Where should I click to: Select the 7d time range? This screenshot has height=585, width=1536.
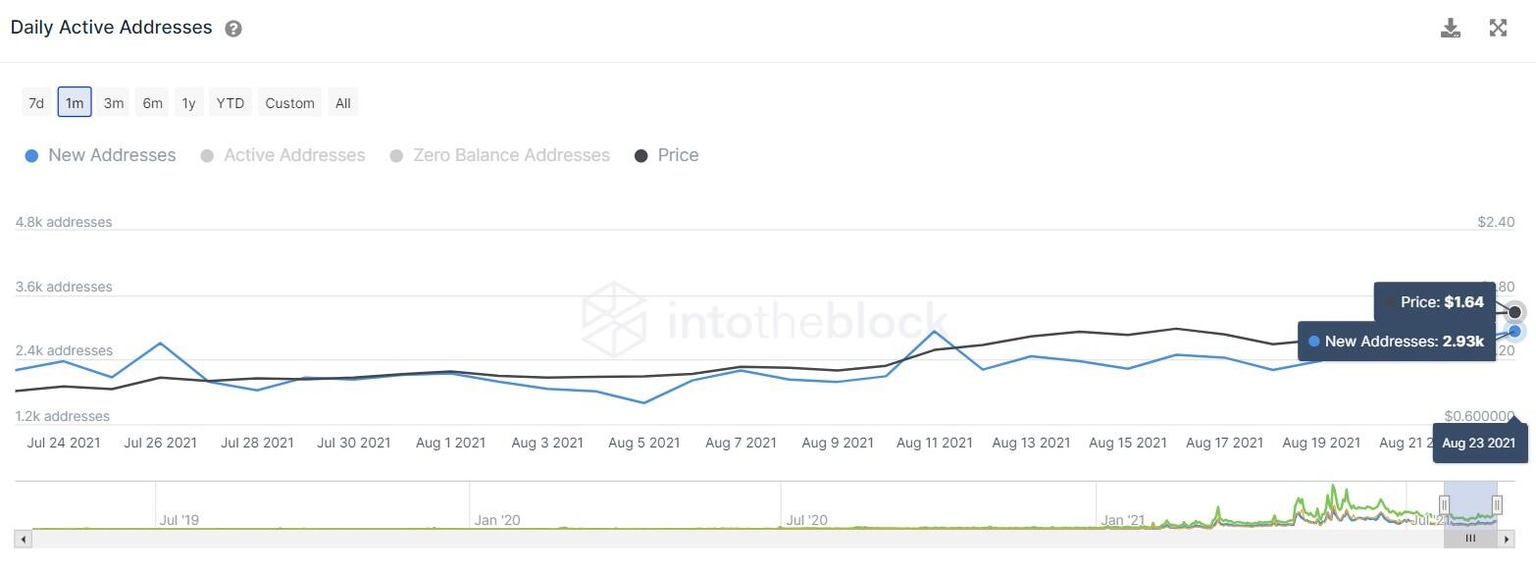tap(36, 102)
